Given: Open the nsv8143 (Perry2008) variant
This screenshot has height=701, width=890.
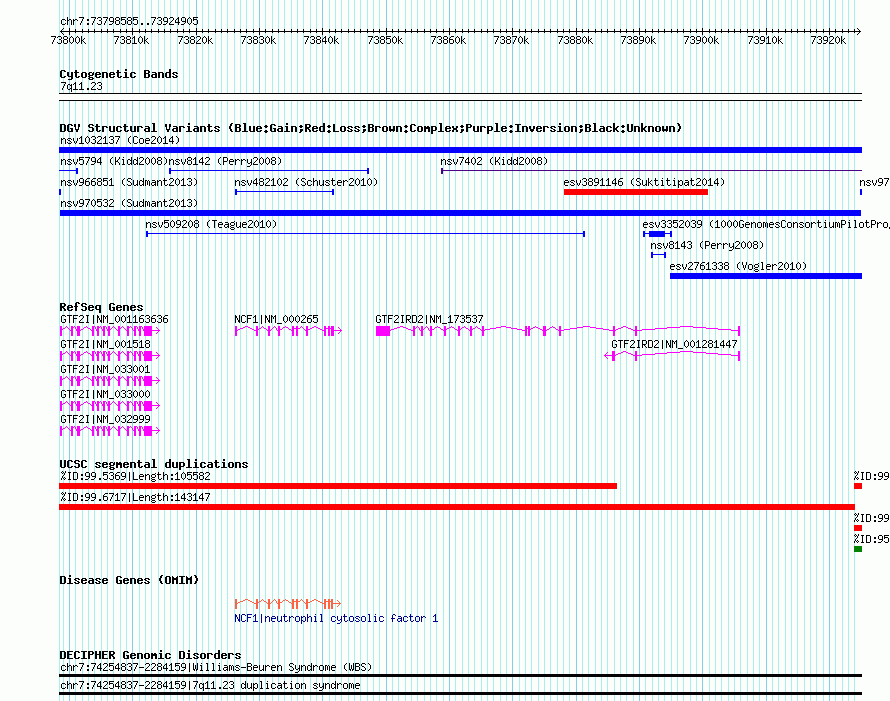Looking at the screenshot, I should pos(658,255).
